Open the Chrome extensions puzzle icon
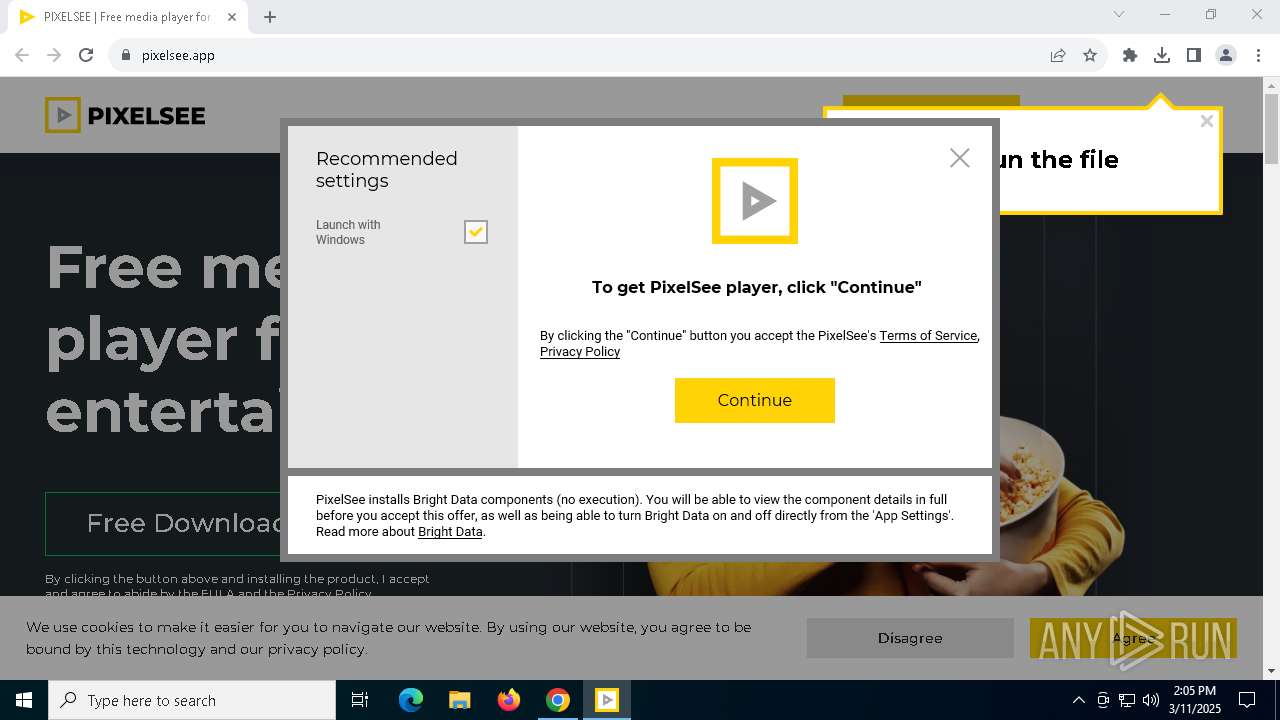This screenshot has width=1280, height=720. point(1130,55)
